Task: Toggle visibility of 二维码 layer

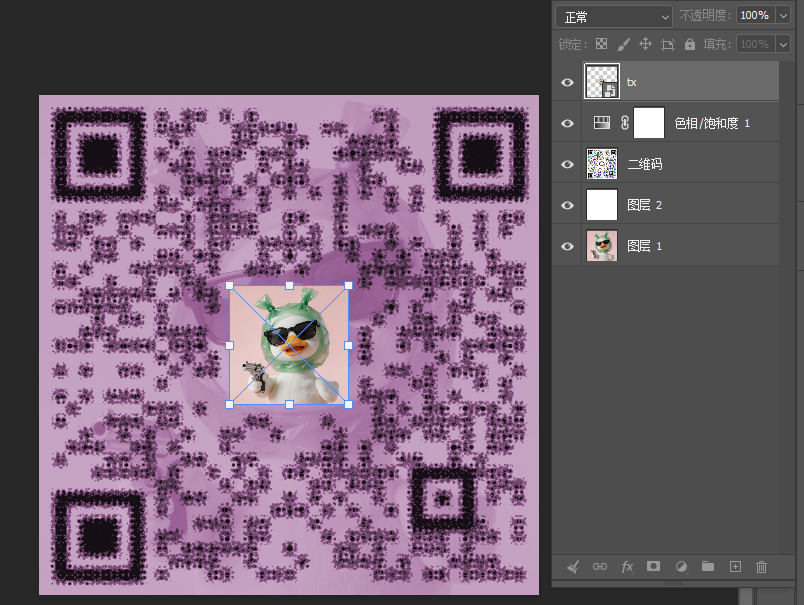Action: pos(567,164)
